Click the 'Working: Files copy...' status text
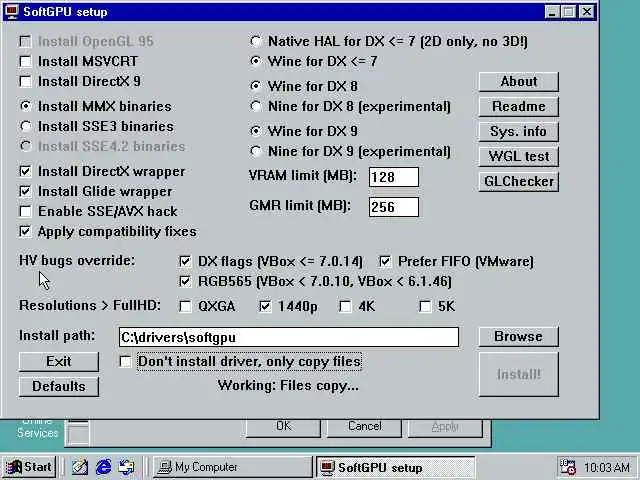The width and height of the screenshot is (640, 480). point(288,386)
